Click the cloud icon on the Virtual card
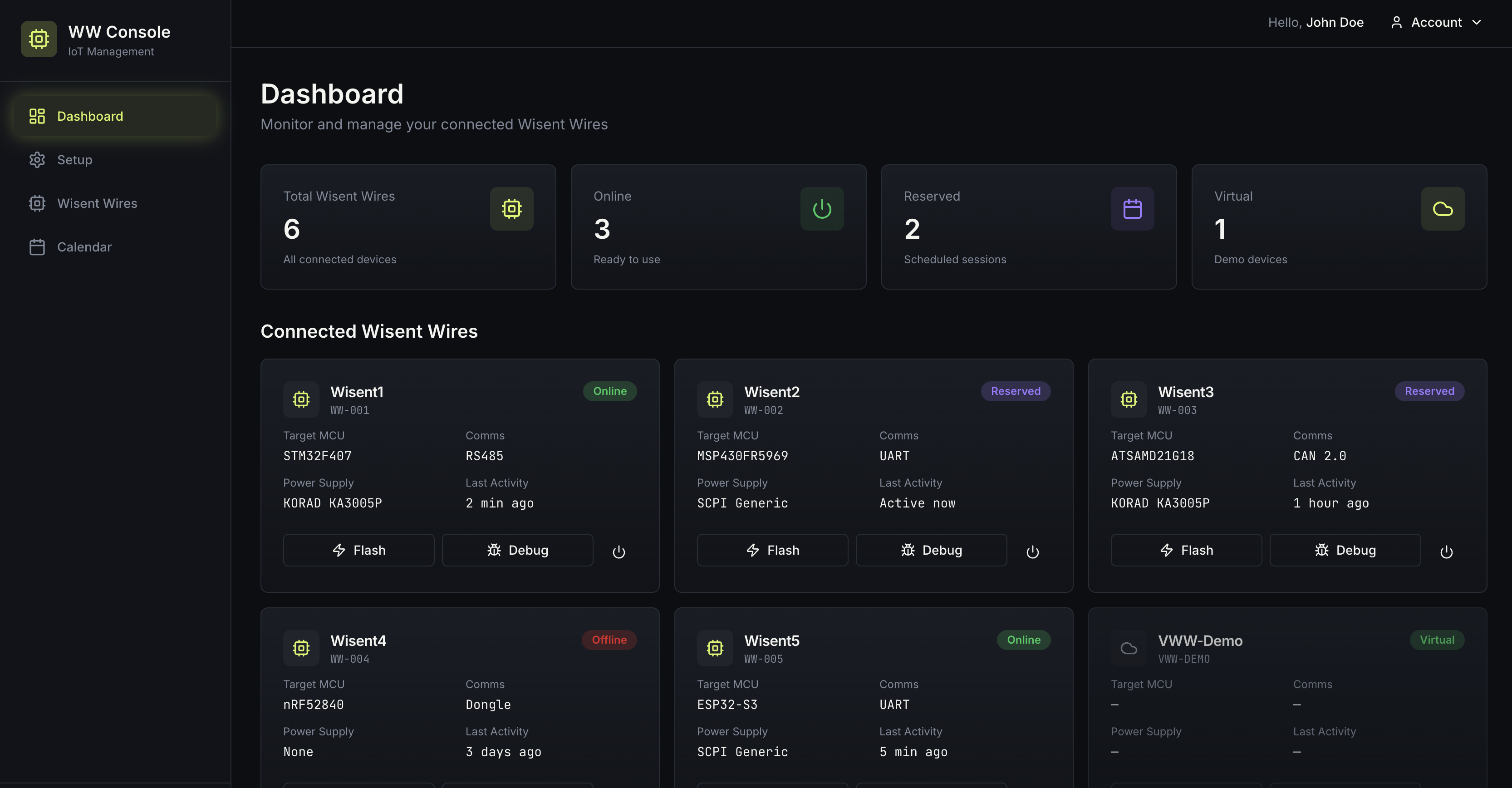The image size is (1512, 788). click(1443, 208)
